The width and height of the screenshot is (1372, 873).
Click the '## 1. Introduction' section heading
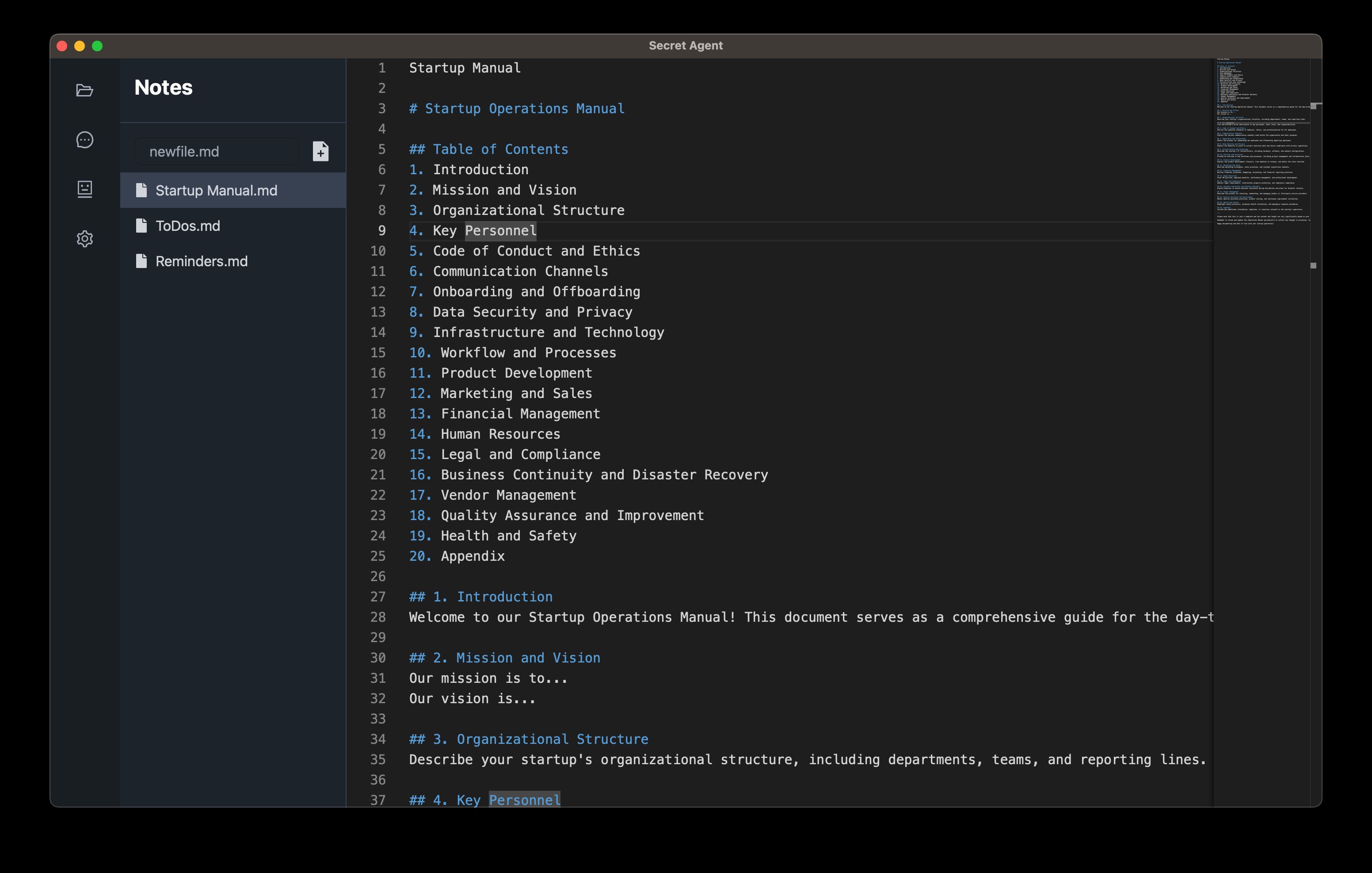point(481,597)
